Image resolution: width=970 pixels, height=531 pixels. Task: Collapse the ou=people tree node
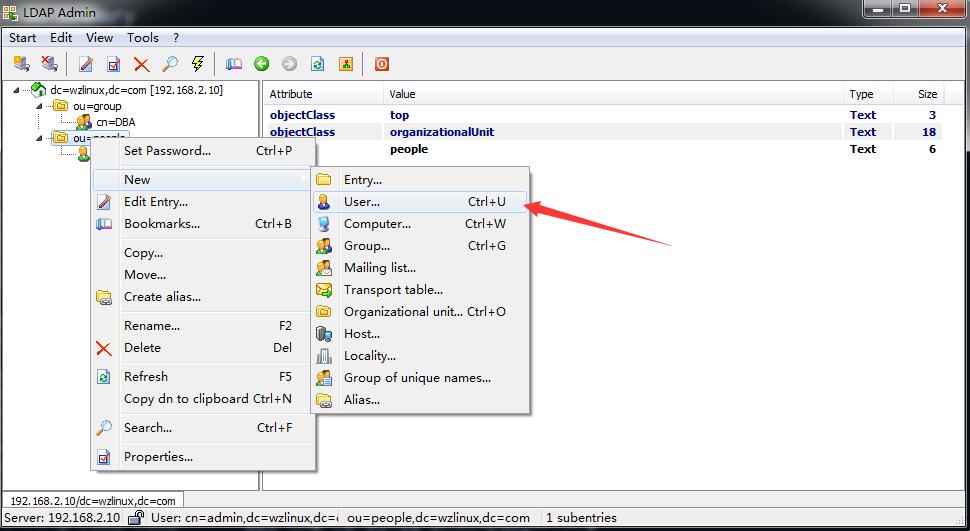tap(39, 138)
